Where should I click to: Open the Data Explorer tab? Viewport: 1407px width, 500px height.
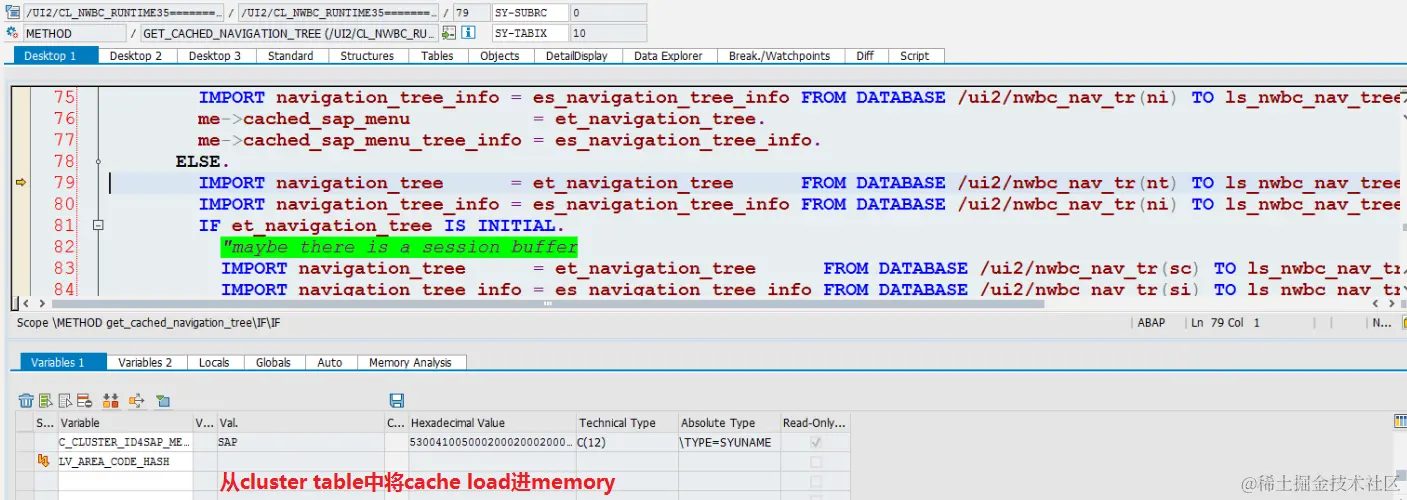click(668, 56)
